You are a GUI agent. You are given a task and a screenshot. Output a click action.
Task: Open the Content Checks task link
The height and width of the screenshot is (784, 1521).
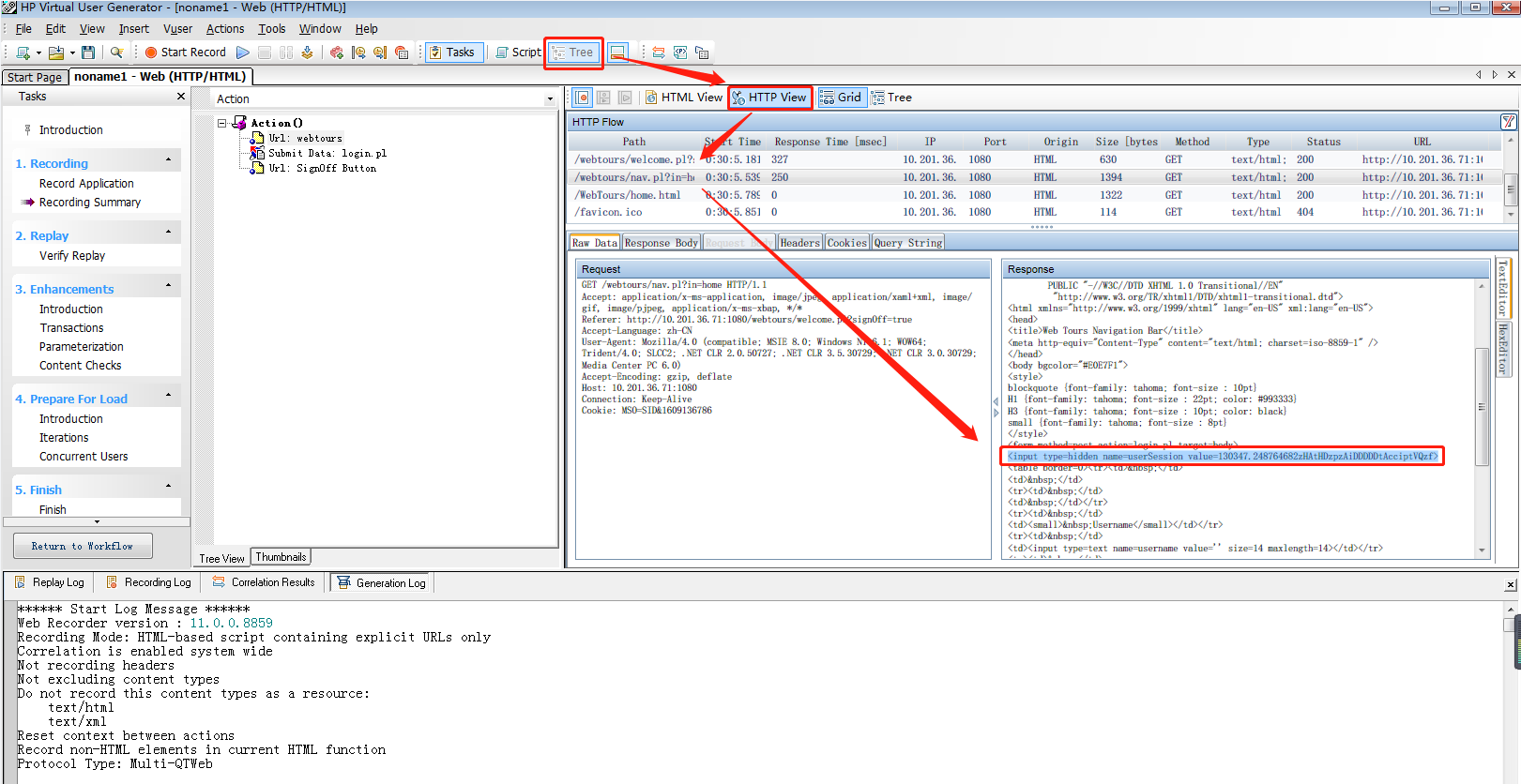81,366
